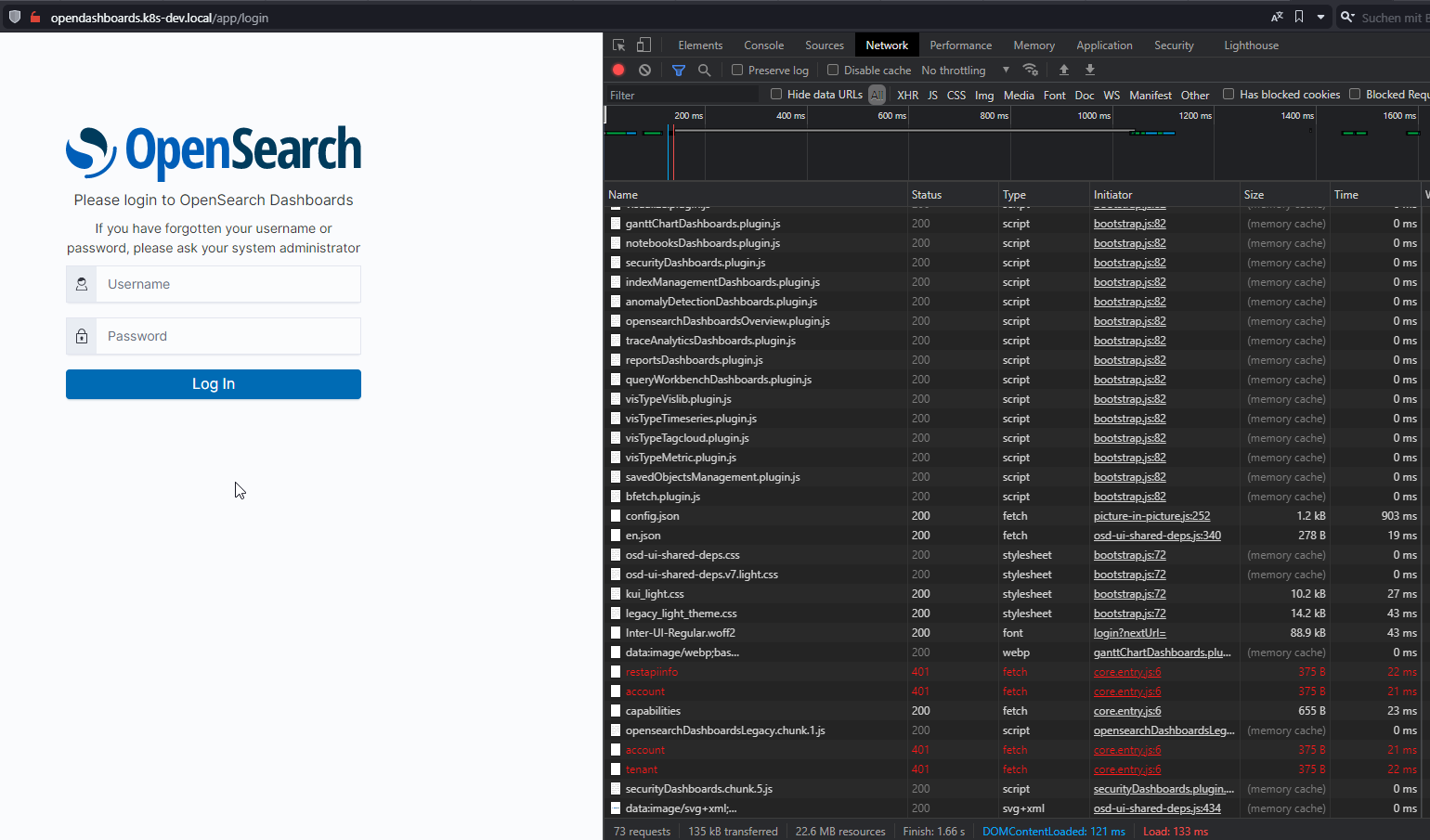Toggle the device emulation toolbar
Screen dimensions: 1430x840
(643, 45)
